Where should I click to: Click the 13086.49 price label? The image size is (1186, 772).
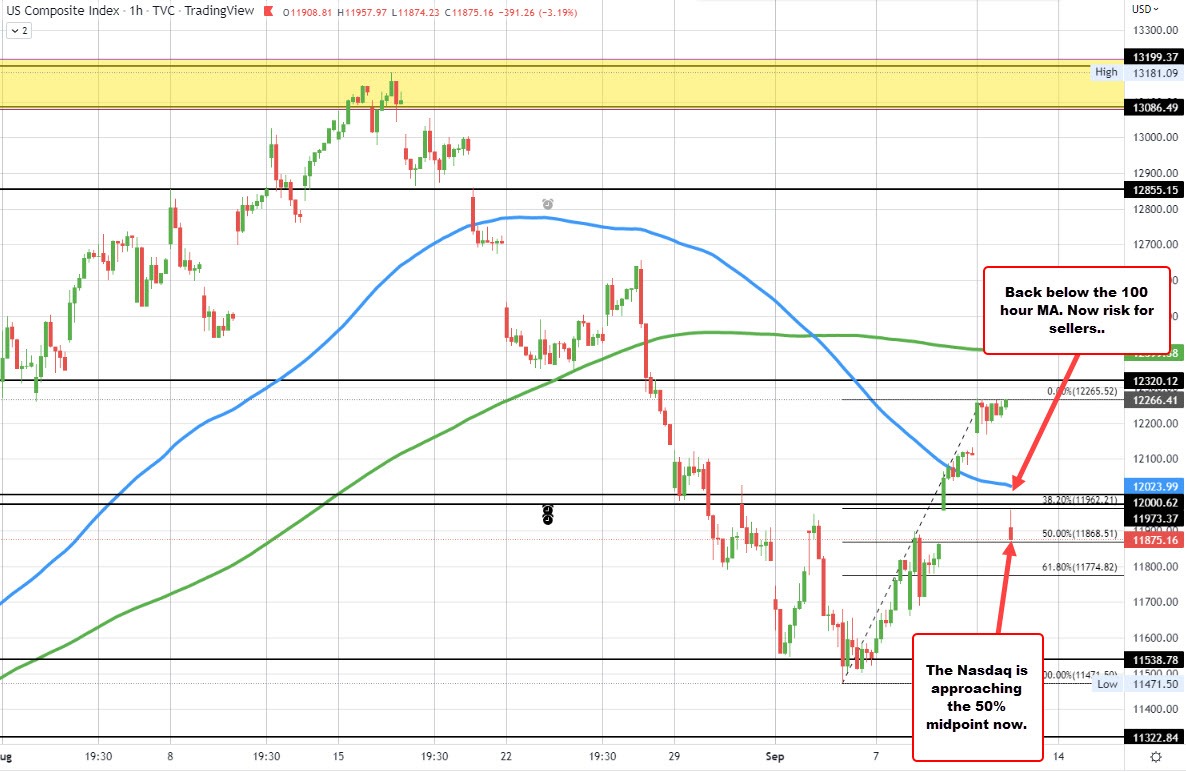pos(1154,107)
